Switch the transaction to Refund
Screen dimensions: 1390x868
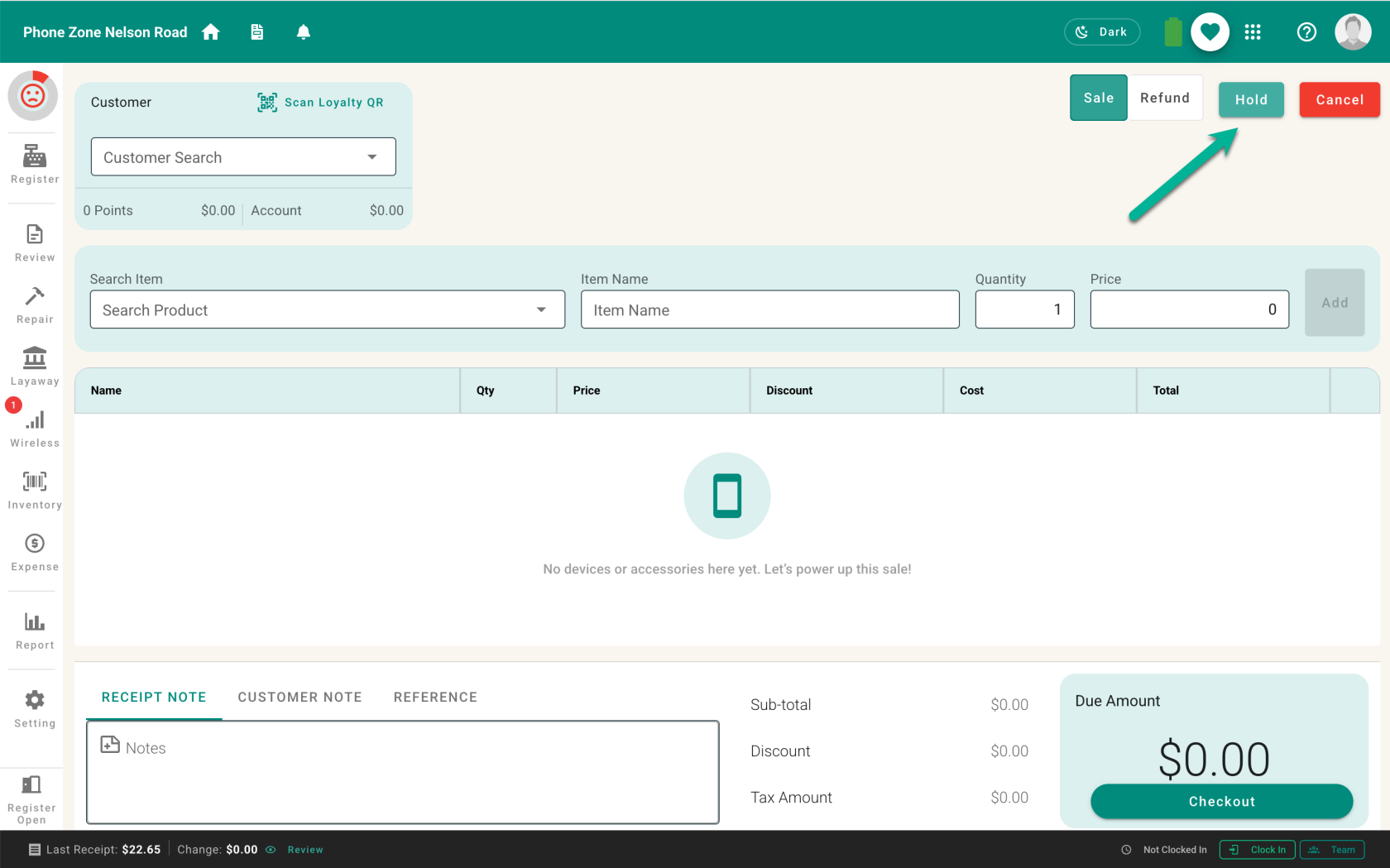(1165, 98)
